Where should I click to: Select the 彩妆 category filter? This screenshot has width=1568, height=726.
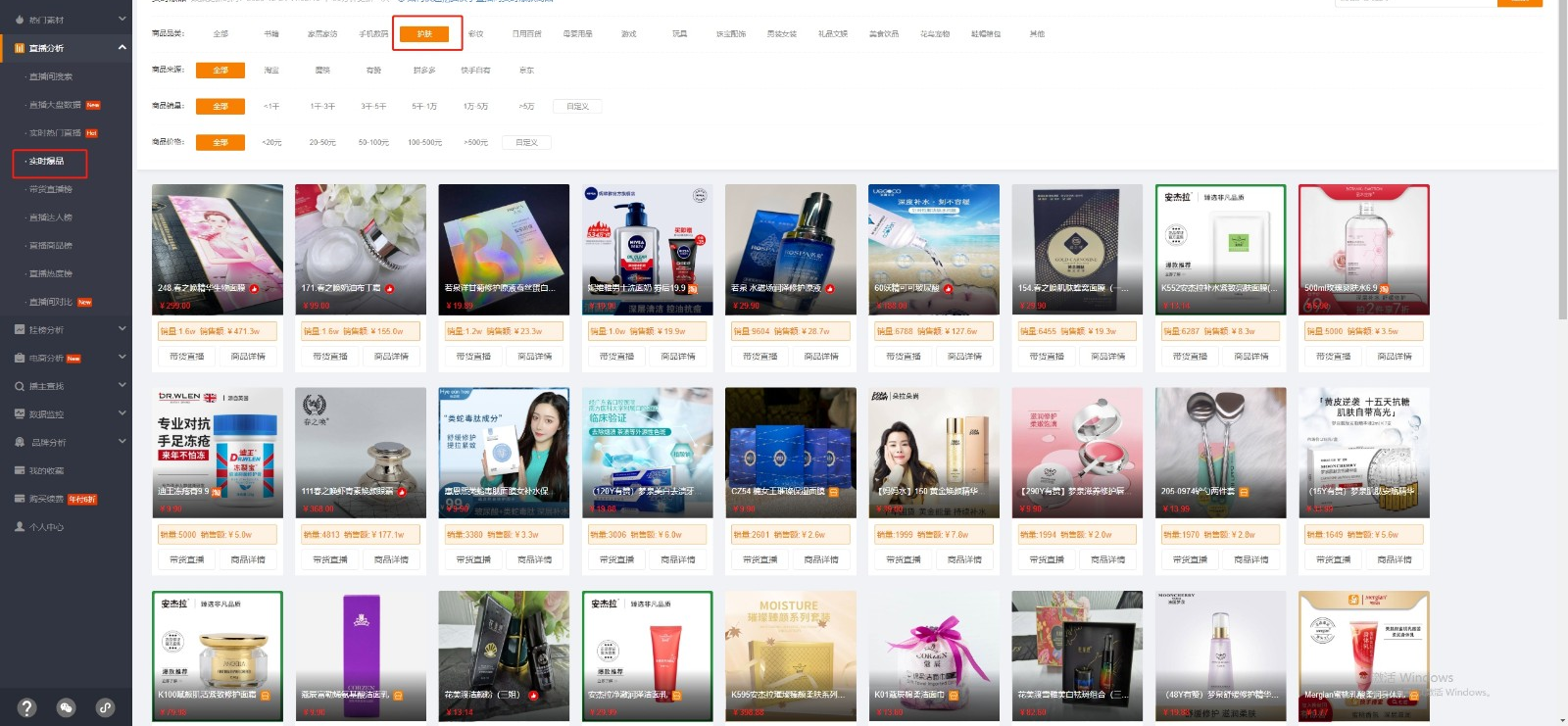(475, 33)
